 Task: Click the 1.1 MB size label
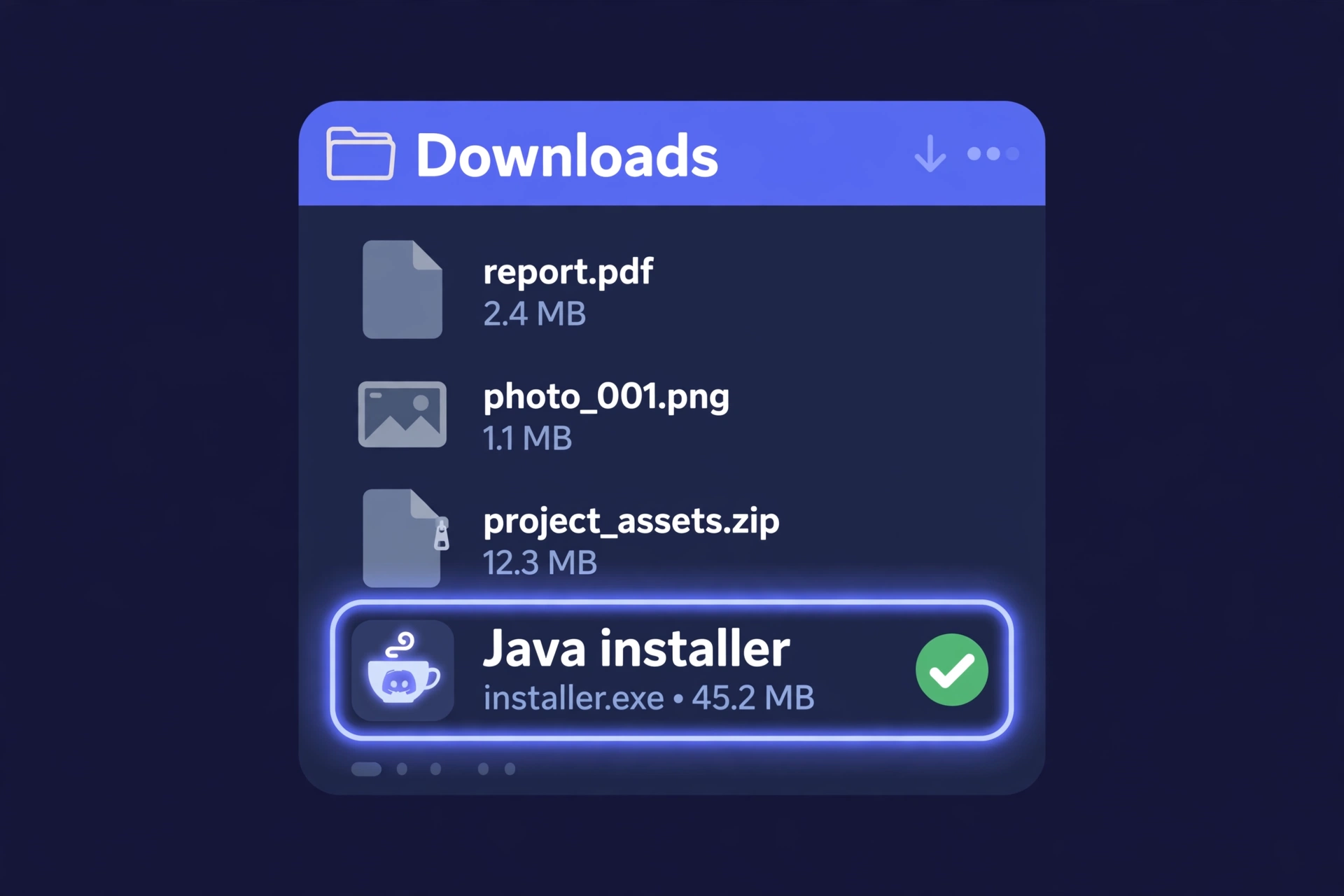tap(527, 439)
